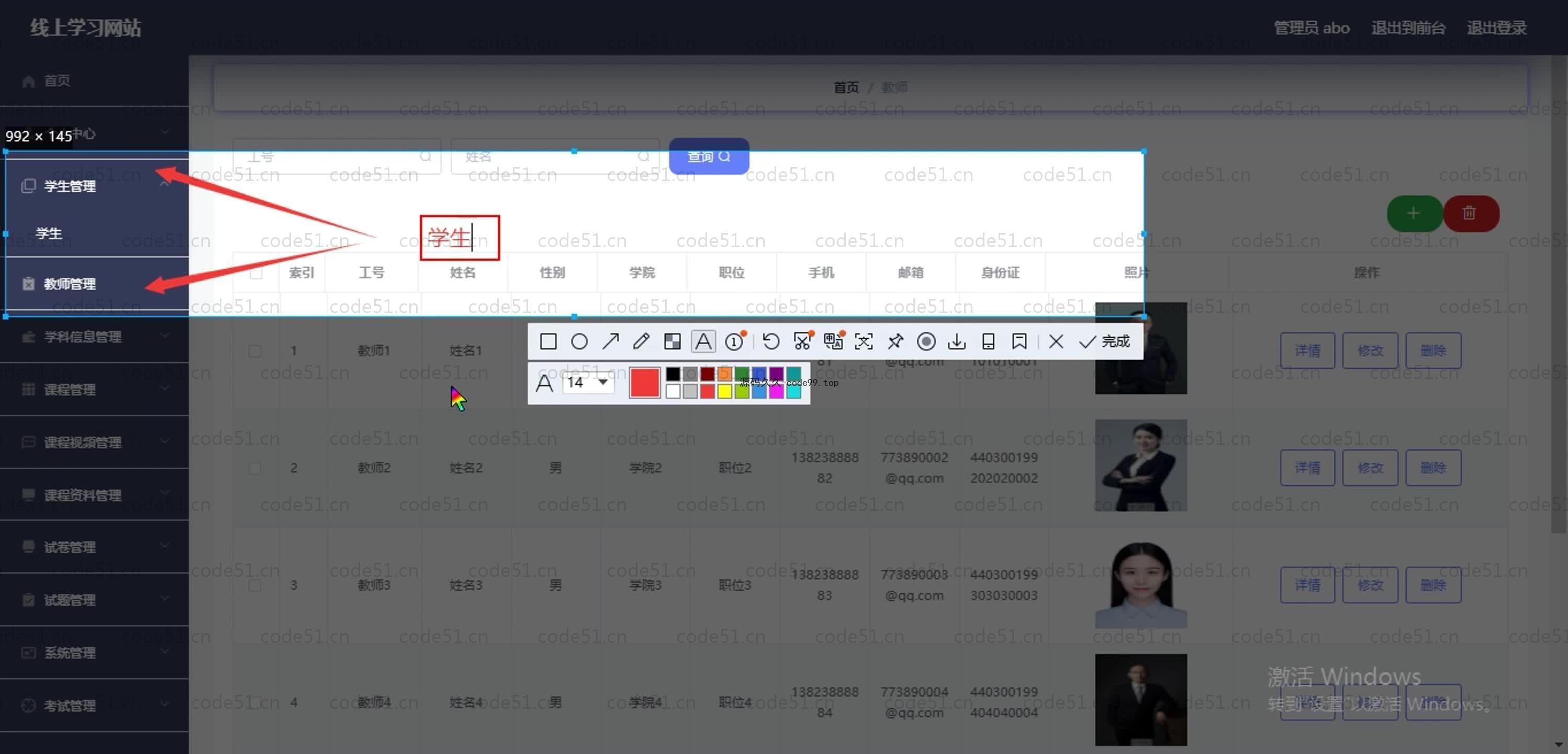
Task: Open the 教师管理 sidebar menu
Action: pyautogui.click(x=94, y=284)
